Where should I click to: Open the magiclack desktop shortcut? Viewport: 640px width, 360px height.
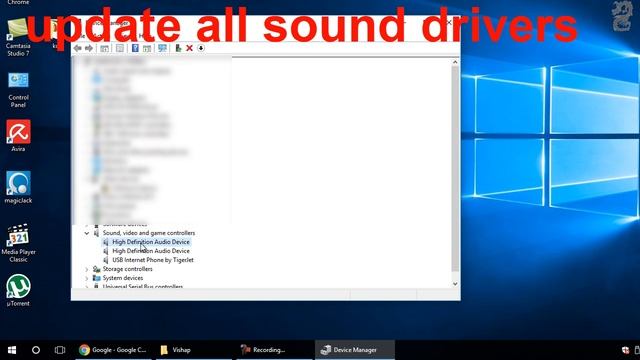coord(18,187)
